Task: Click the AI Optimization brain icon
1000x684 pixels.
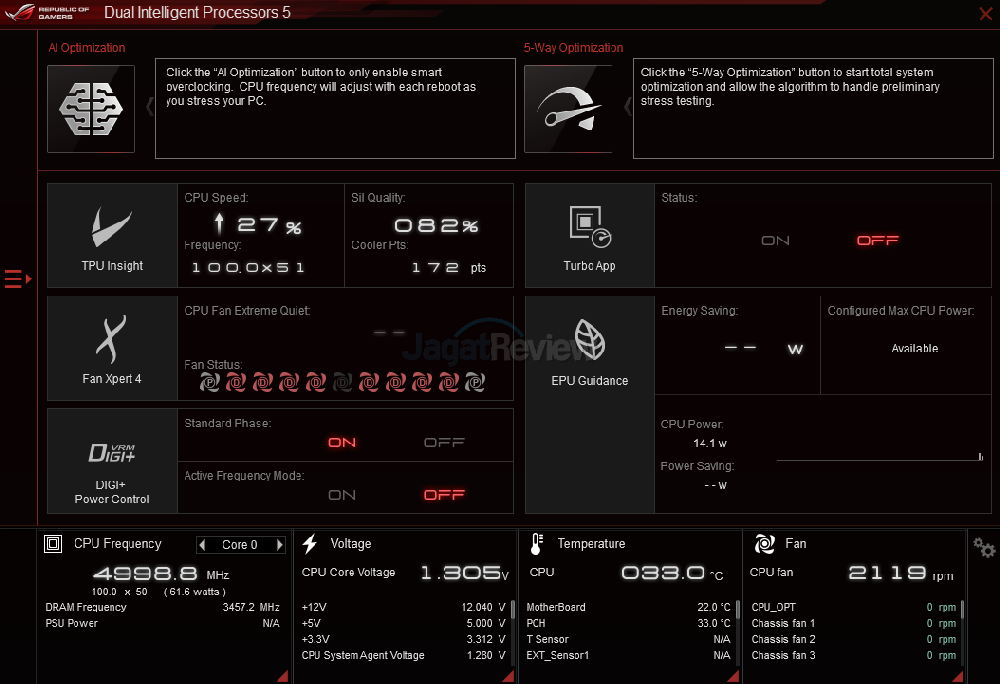Action: (91, 108)
